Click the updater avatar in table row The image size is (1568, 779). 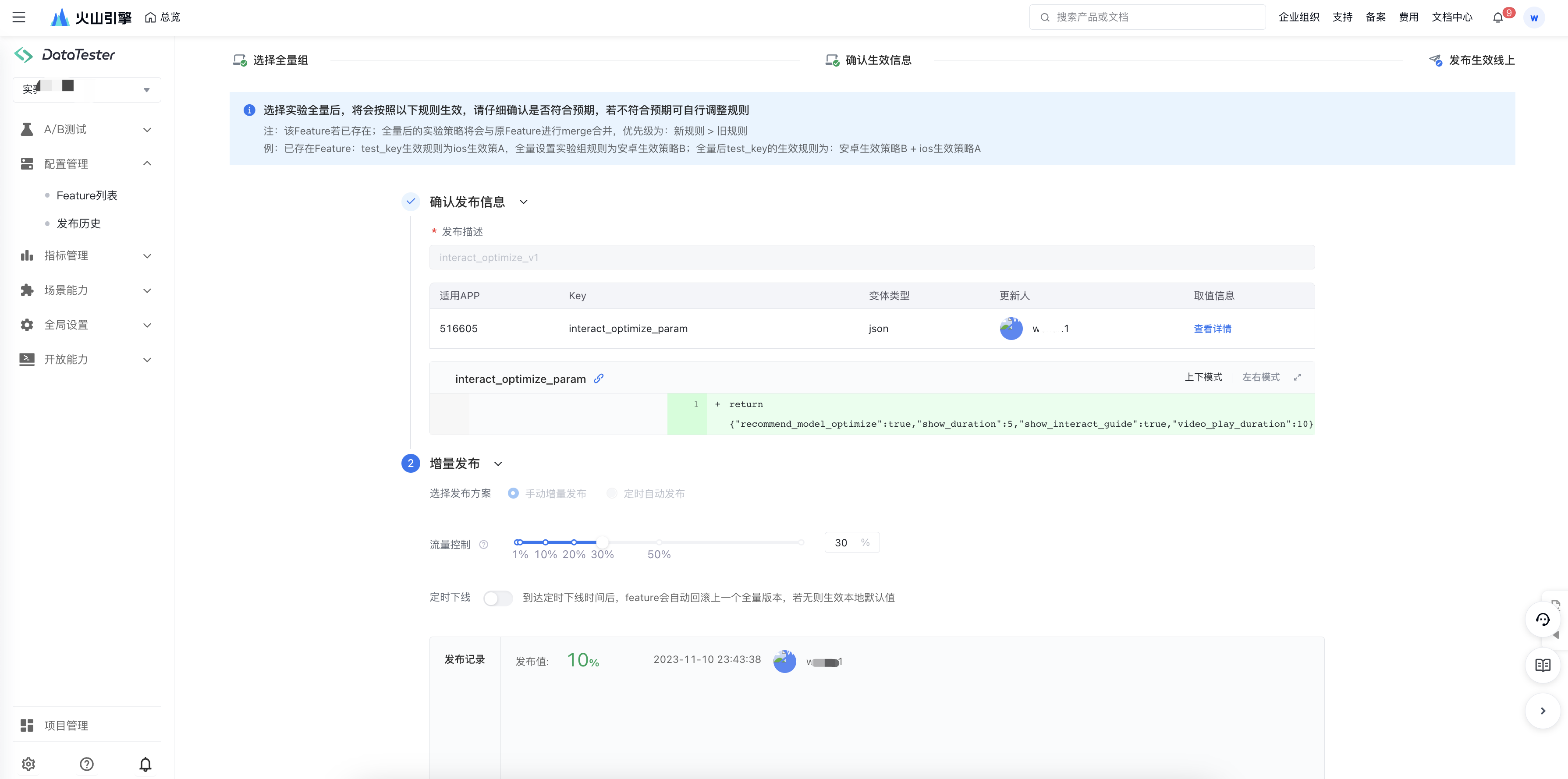pyautogui.click(x=1011, y=329)
